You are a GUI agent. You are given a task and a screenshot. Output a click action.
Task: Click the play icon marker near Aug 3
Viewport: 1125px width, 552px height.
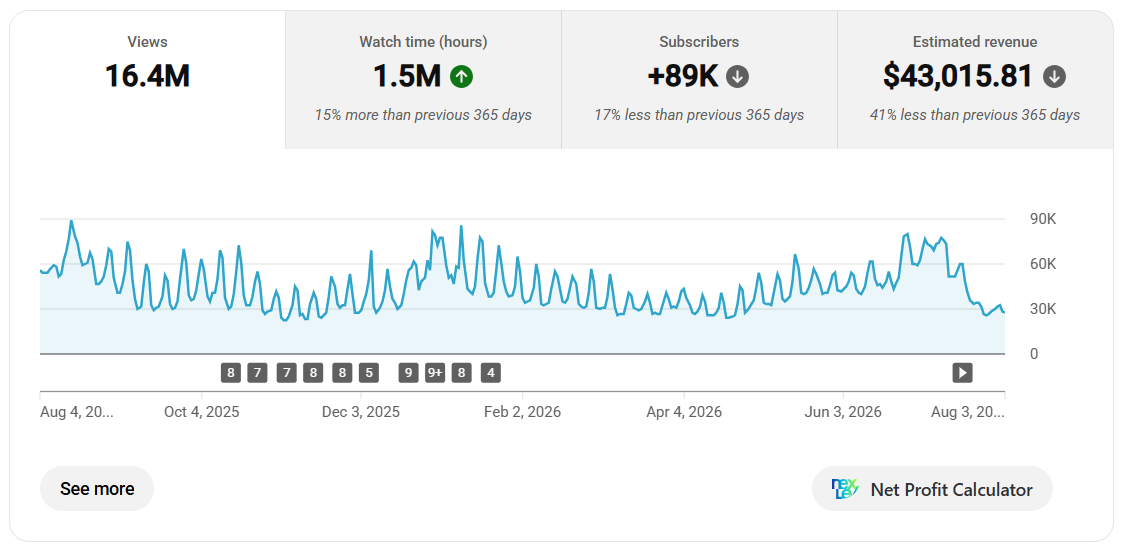pyautogui.click(x=962, y=373)
